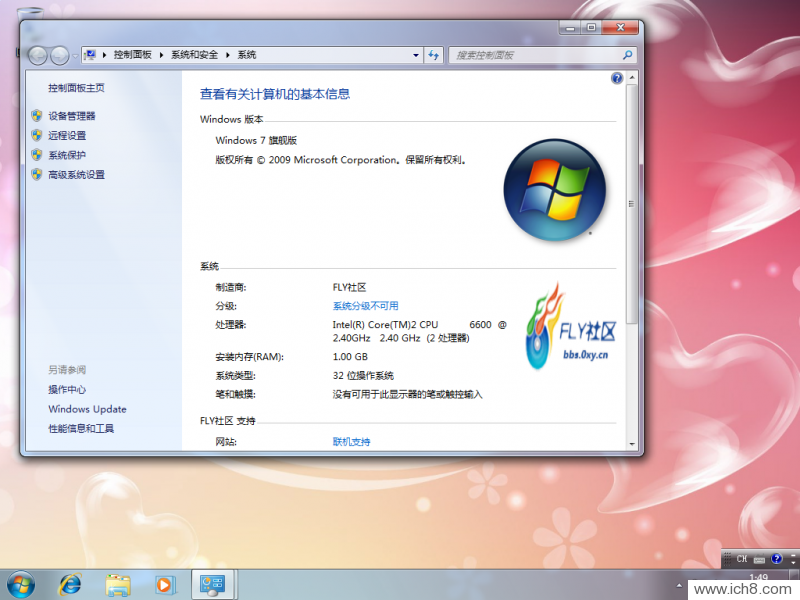This screenshot has width=800, height=600.
Task: Click the heading 查看有关计算机的基本信息
Action: click(275, 94)
